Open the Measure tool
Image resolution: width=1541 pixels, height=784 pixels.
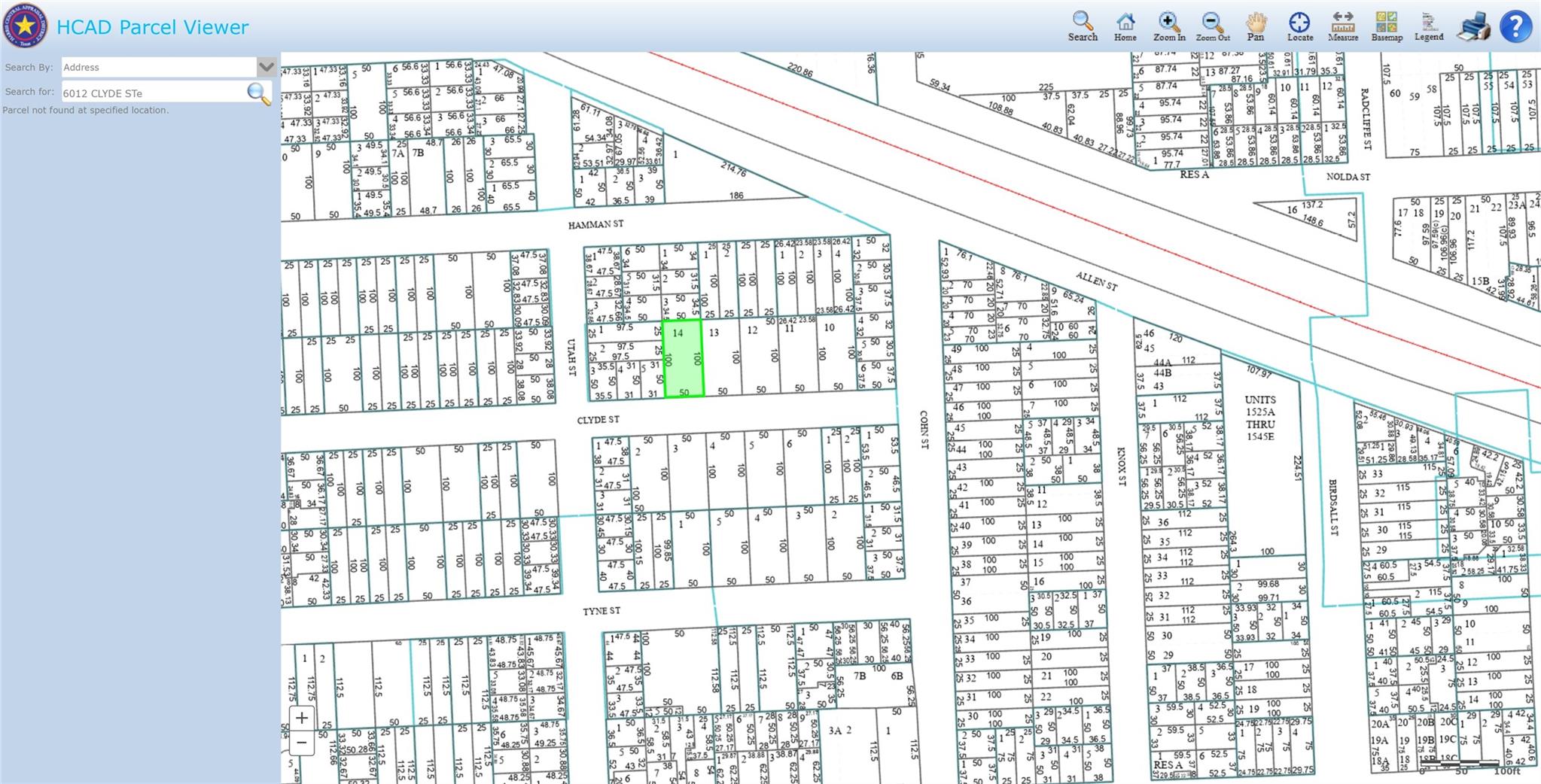click(1343, 26)
